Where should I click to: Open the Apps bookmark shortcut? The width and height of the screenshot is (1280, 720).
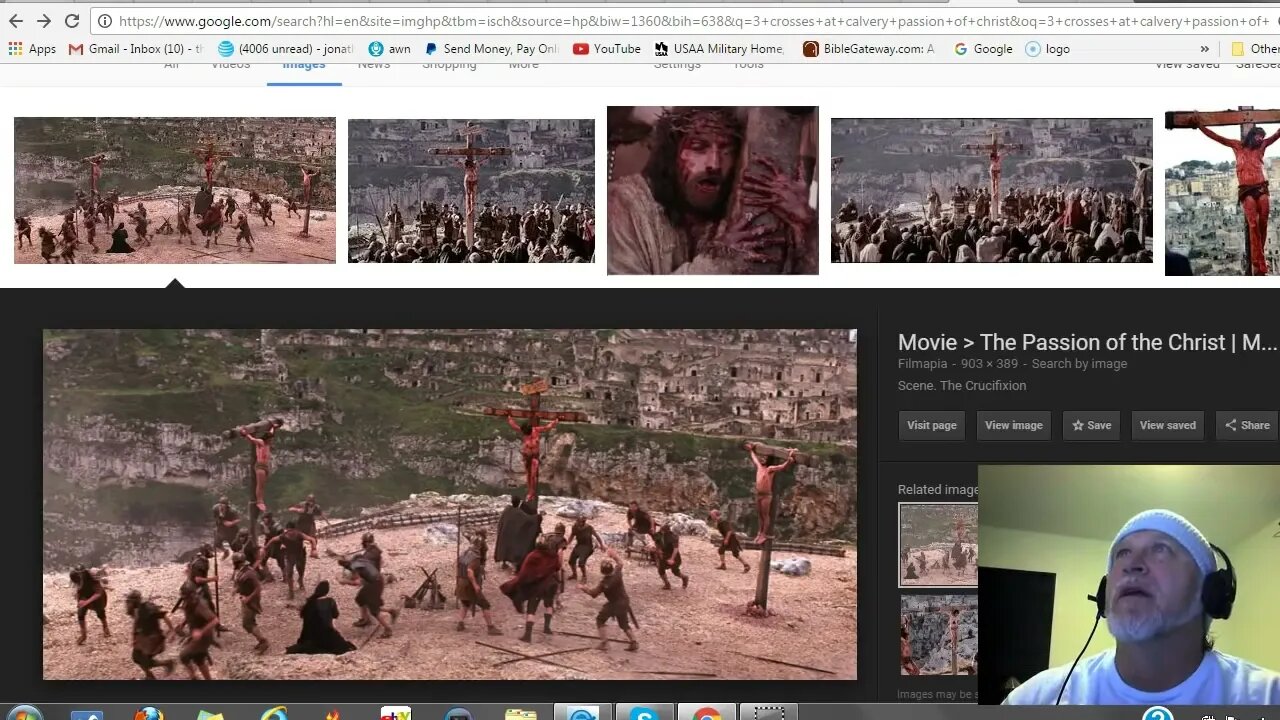click(32, 49)
